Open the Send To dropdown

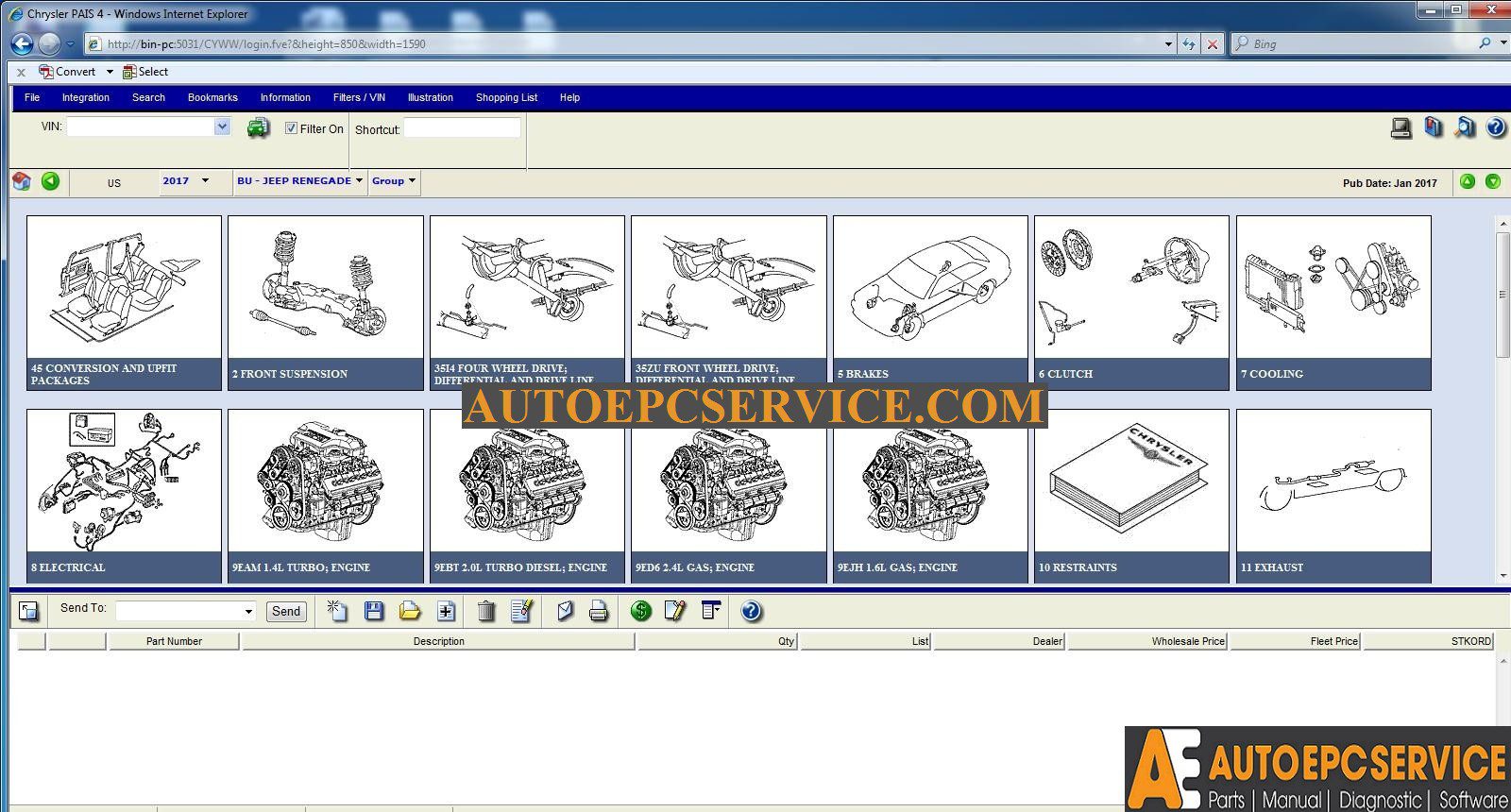click(x=248, y=612)
